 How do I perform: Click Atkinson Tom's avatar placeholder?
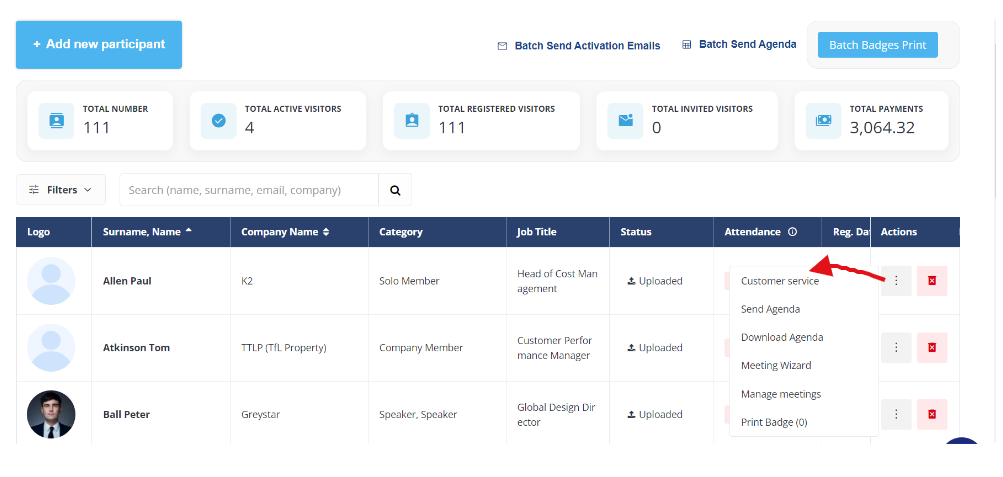click(51, 347)
